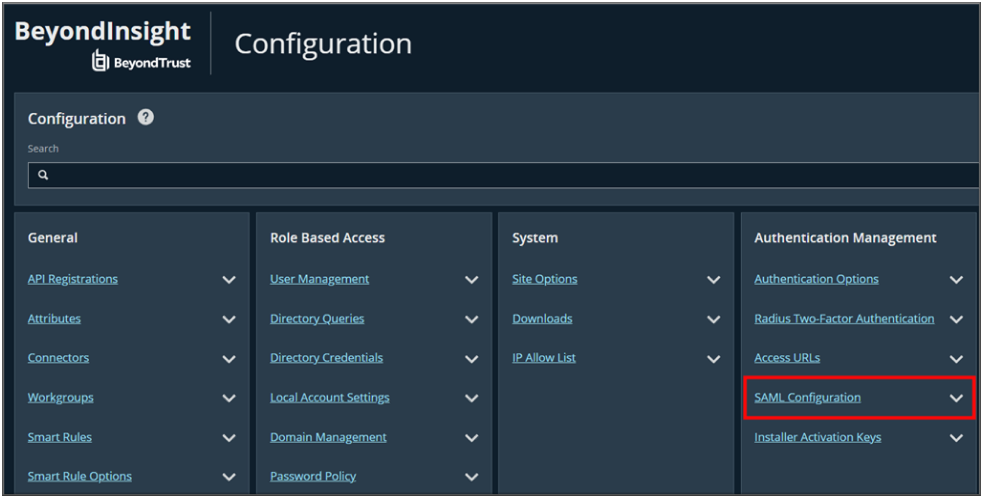Viewport: 983px width, 498px height.
Task: Expand the User Management chevron
Action: point(471,280)
